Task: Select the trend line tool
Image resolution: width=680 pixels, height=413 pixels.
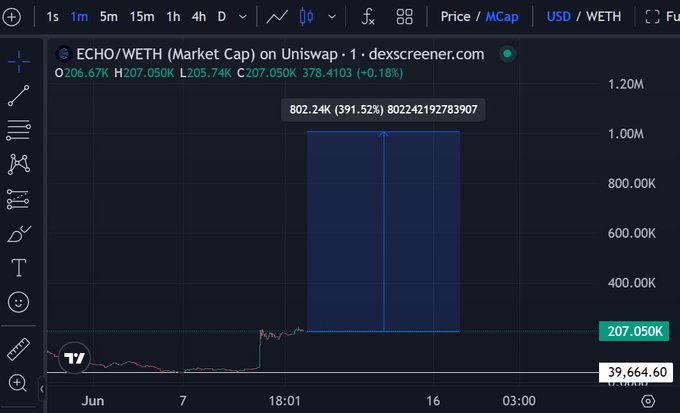Action: coord(19,95)
